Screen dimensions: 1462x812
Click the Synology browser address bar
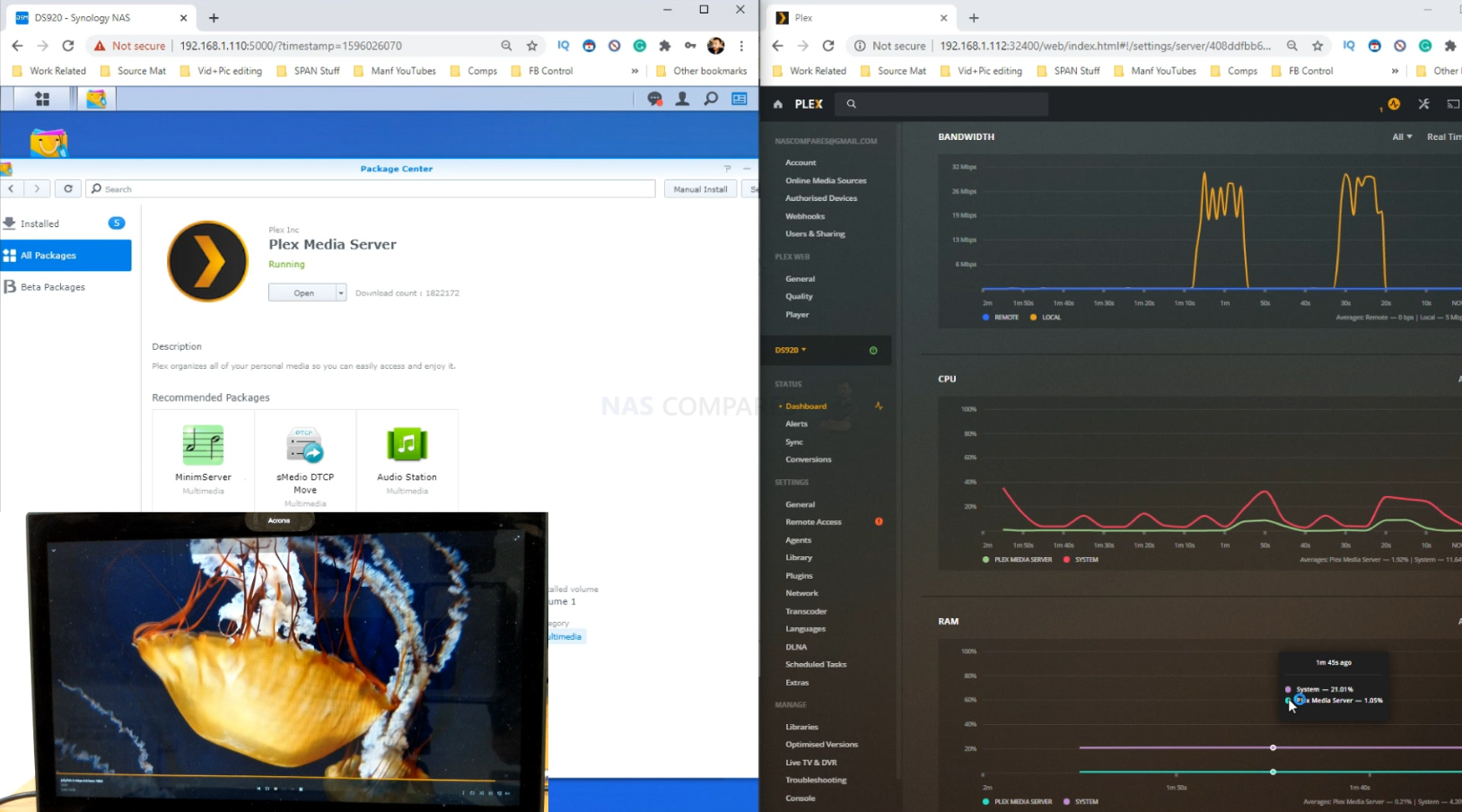pyautogui.click(x=290, y=46)
